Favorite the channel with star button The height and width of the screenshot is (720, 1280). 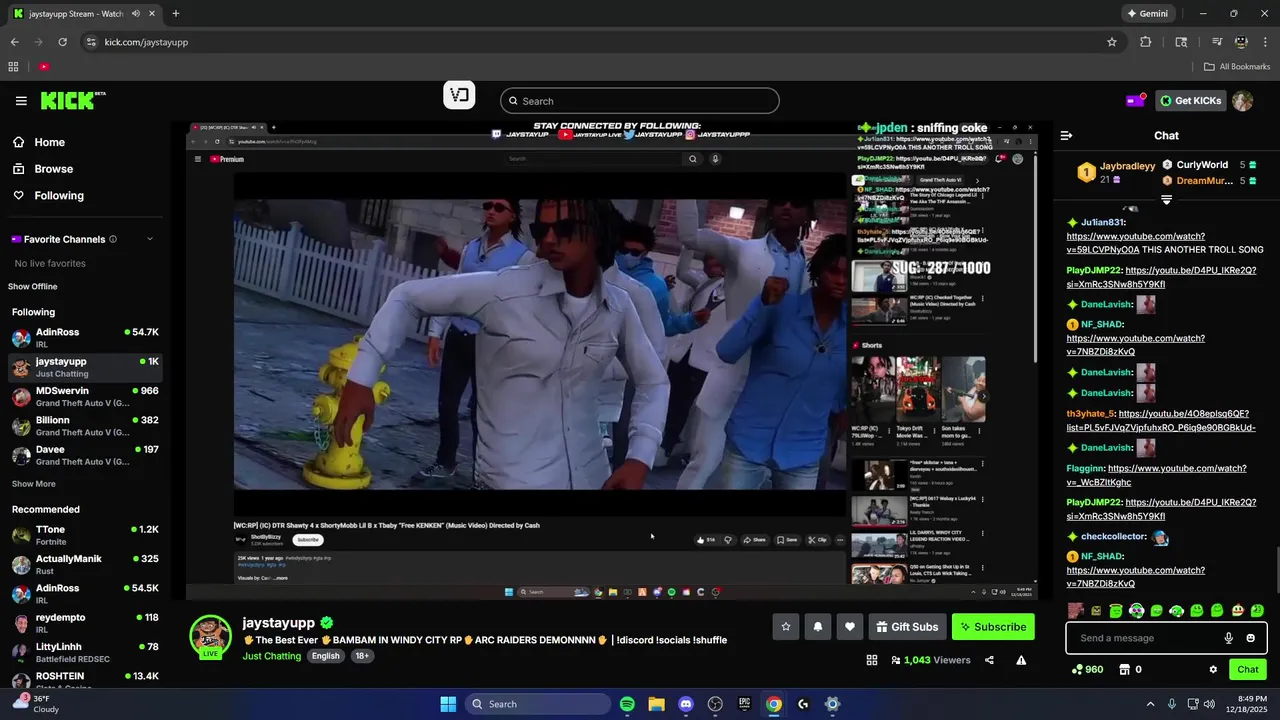(786, 627)
